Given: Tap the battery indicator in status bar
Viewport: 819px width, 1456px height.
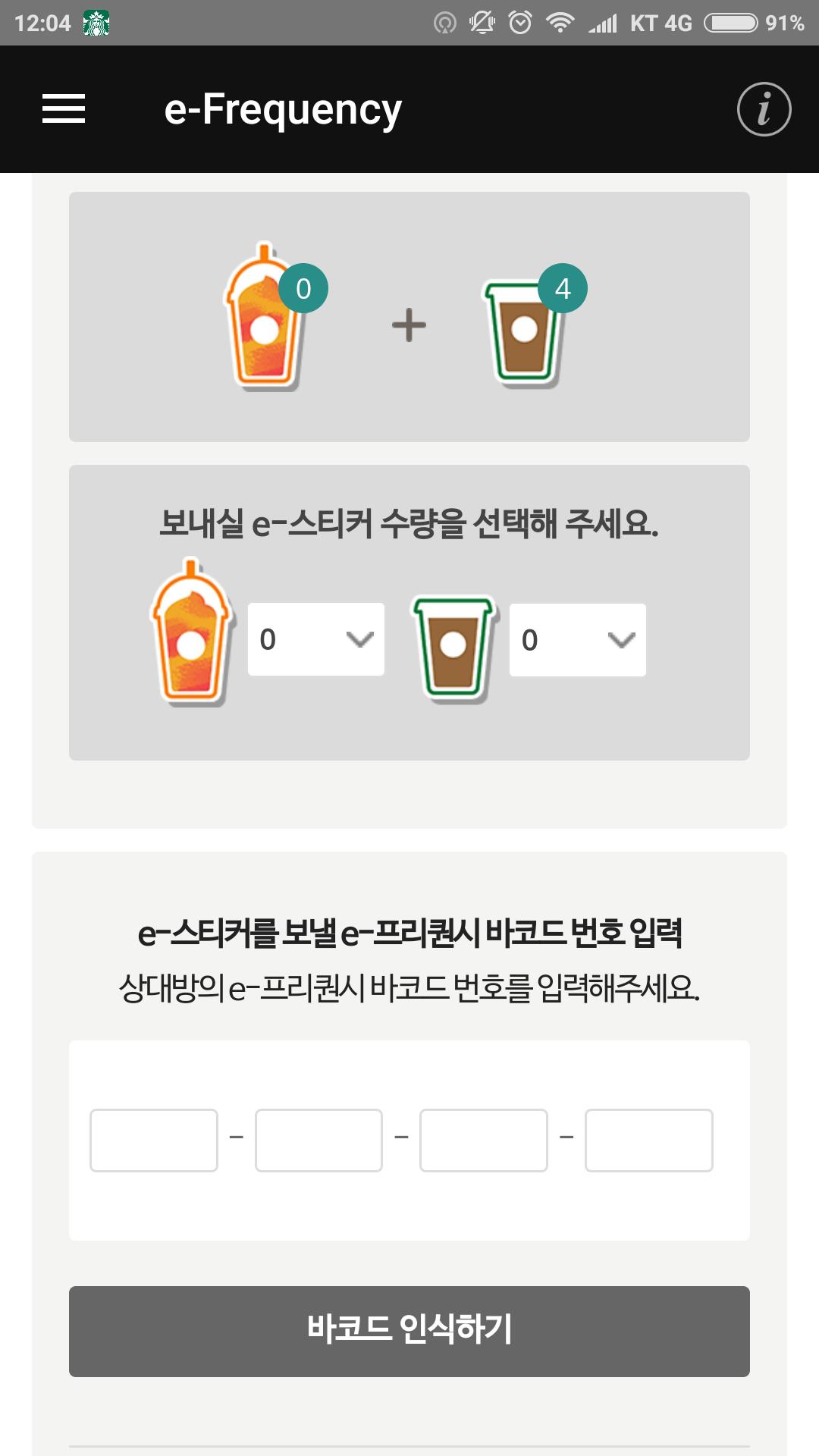Looking at the screenshot, I should point(730,23).
